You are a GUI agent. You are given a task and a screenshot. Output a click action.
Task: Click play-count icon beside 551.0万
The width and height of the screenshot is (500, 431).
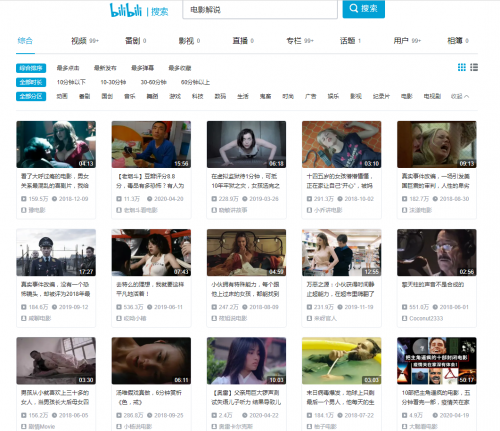[404, 307]
